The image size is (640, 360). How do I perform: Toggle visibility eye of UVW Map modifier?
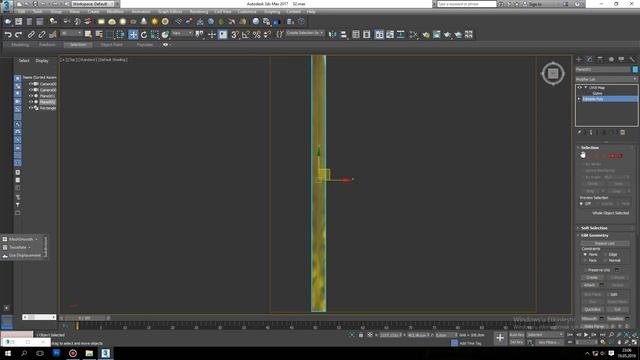tap(580, 87)
